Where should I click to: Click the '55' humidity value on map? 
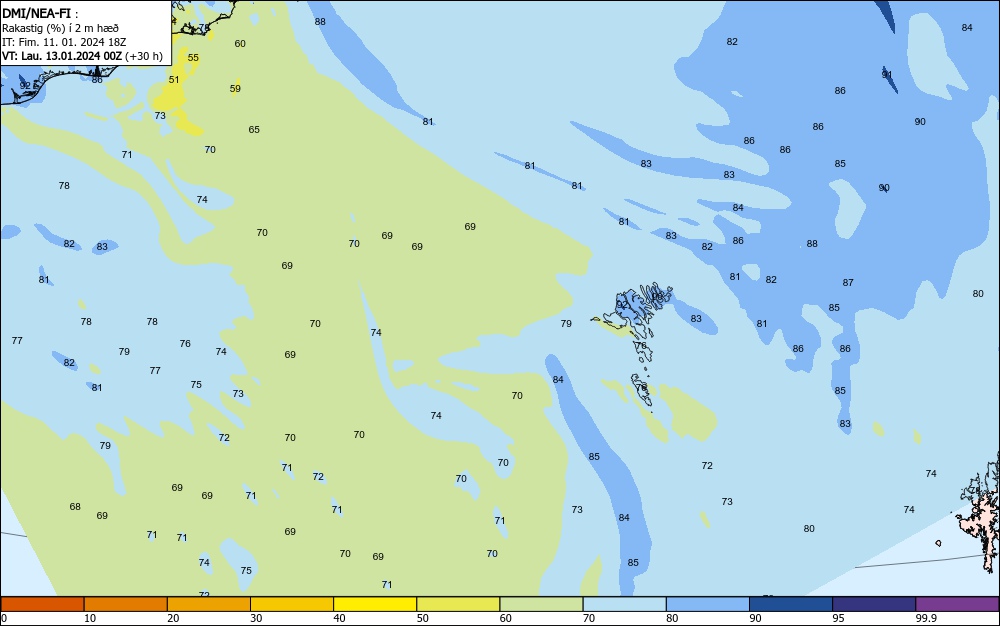point(193,57)
